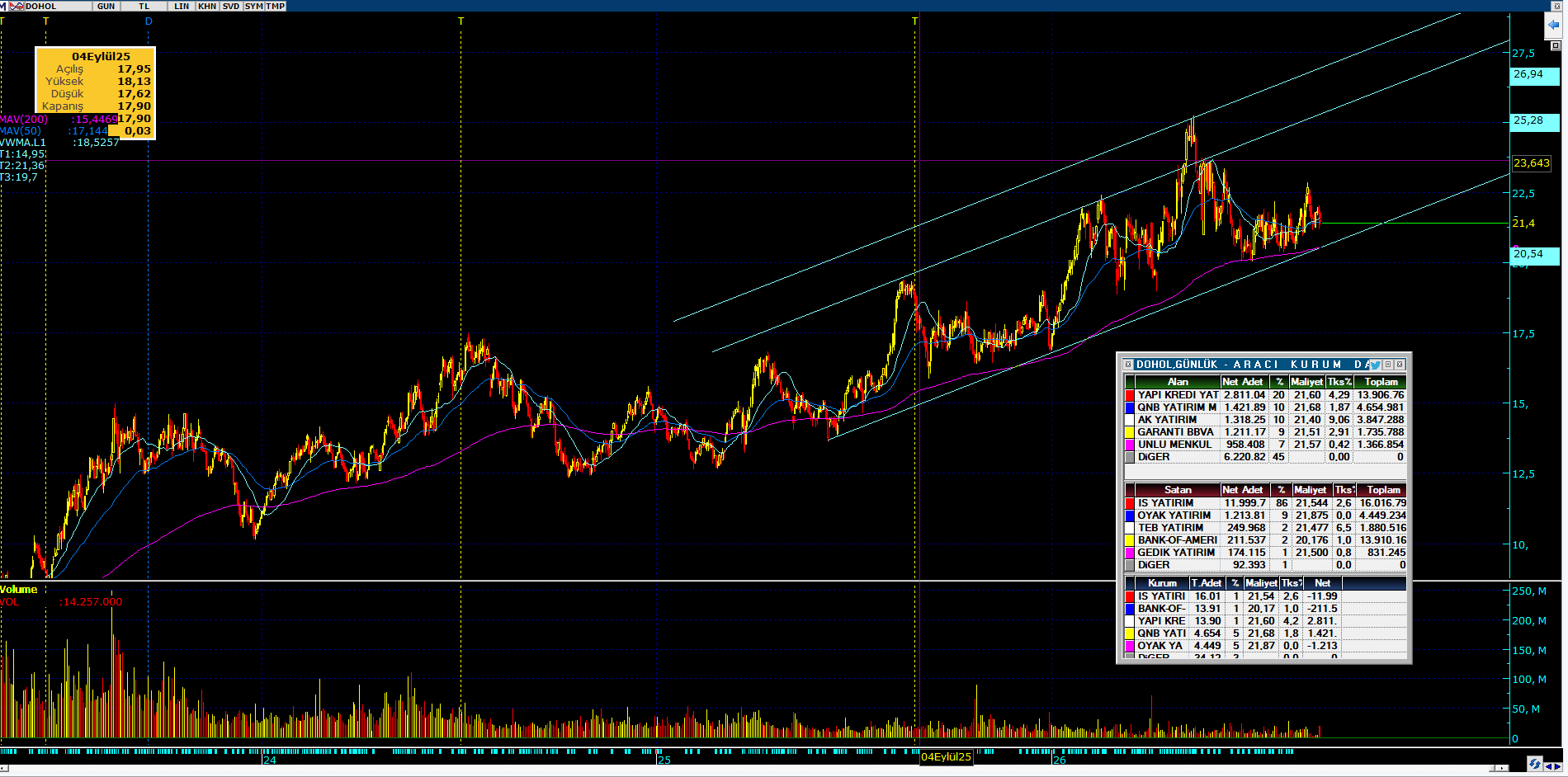
Task: Click the blue refresh arrows icon
Action: [1534, 763]
